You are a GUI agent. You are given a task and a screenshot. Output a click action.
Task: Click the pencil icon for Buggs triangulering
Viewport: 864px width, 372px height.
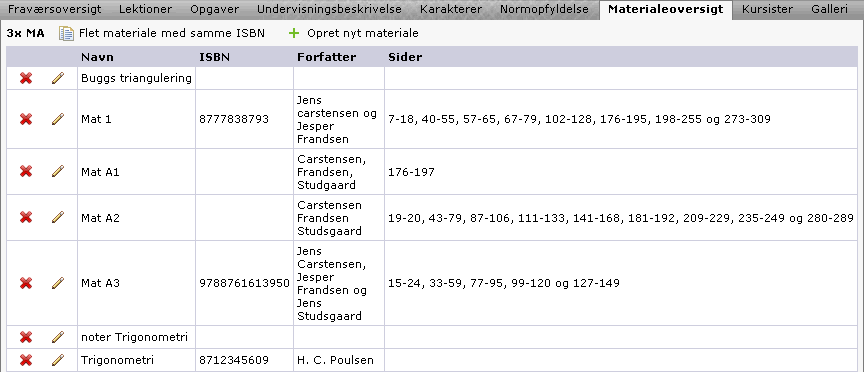point(58,78)
